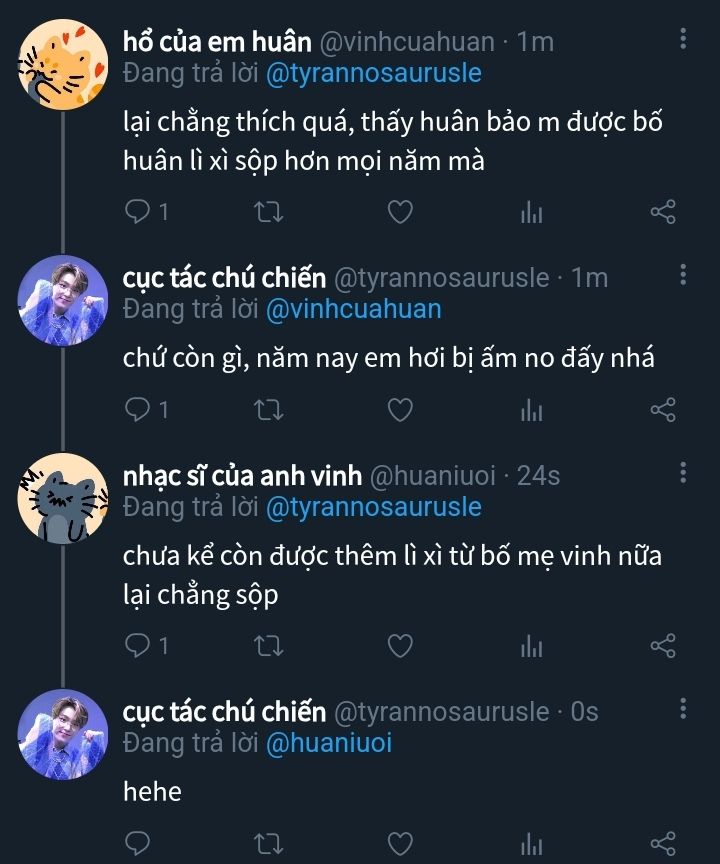Like the "hehe" tweet

click(x=400, y=843)
